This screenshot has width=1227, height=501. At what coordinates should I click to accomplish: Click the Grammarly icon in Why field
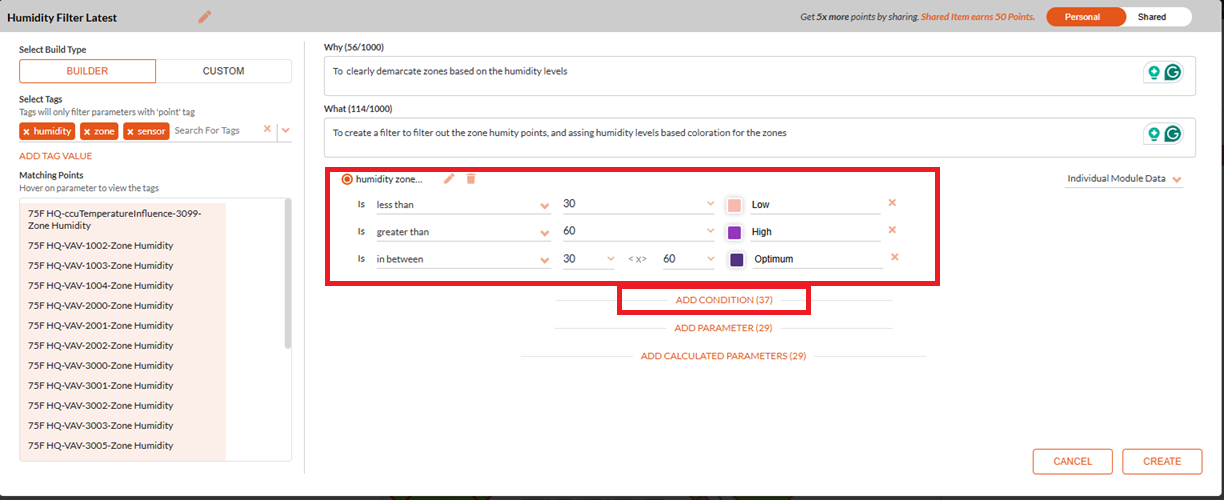1173,72
